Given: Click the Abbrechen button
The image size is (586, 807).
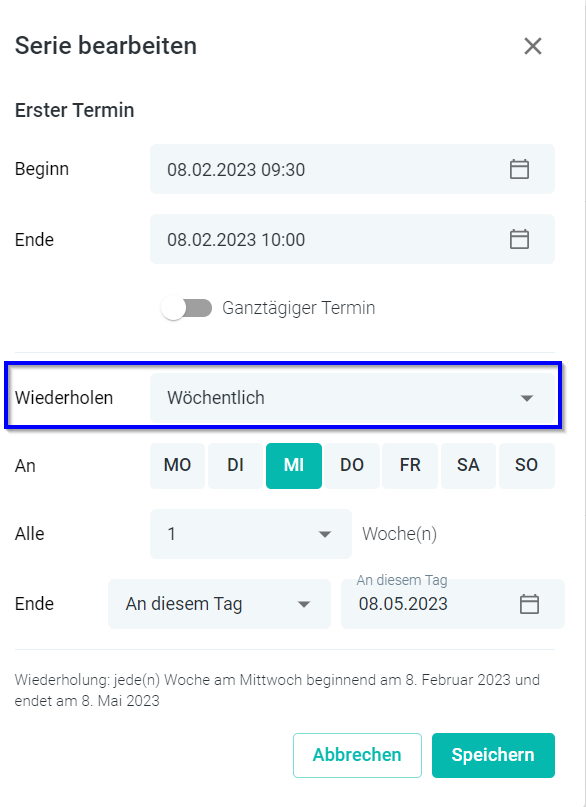Looking at the screenshot, I should coord(357,755).
